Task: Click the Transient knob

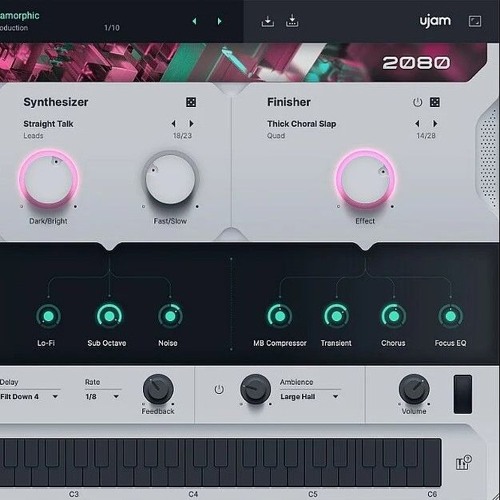Action: pyautogui.click(x=337, y=316)
